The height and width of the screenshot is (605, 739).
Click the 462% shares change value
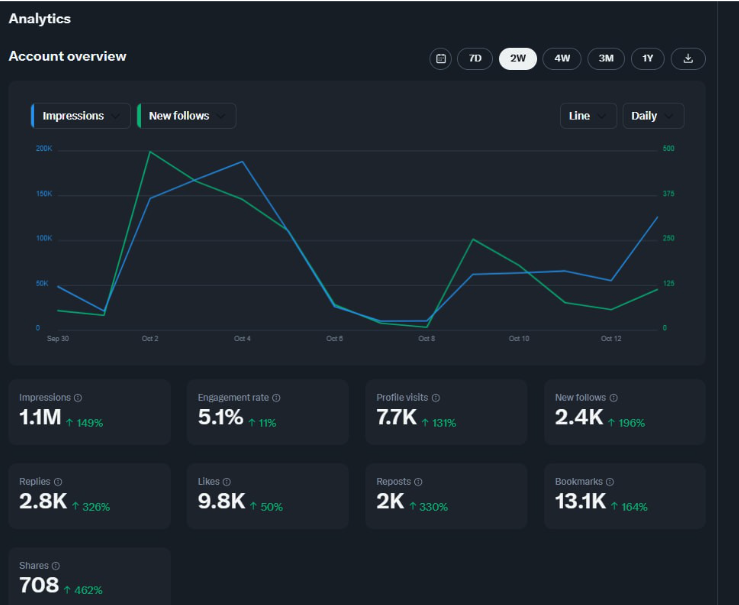click(x=88, y=590)
